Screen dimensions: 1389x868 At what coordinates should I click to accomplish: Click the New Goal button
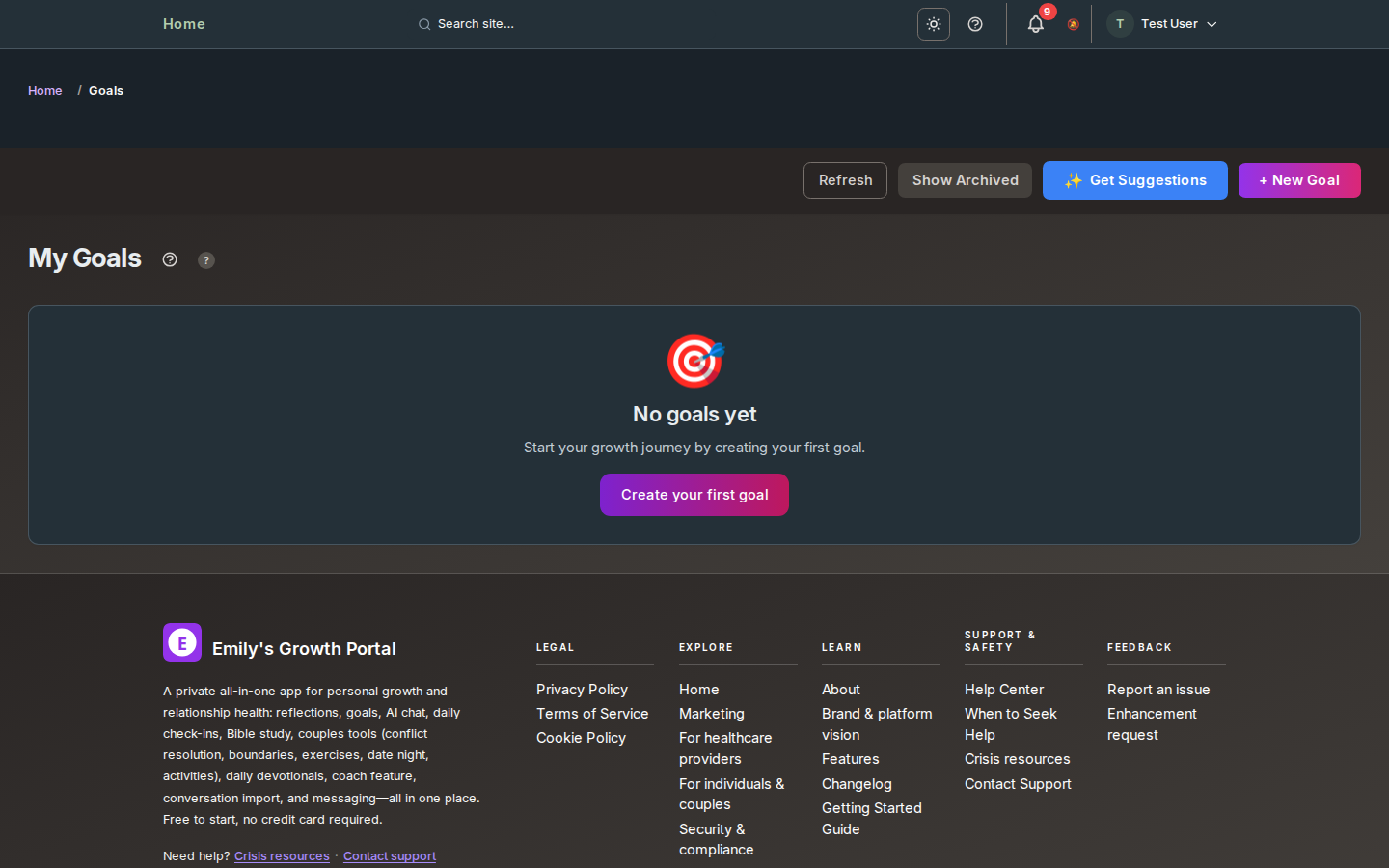coord(1298,180)
